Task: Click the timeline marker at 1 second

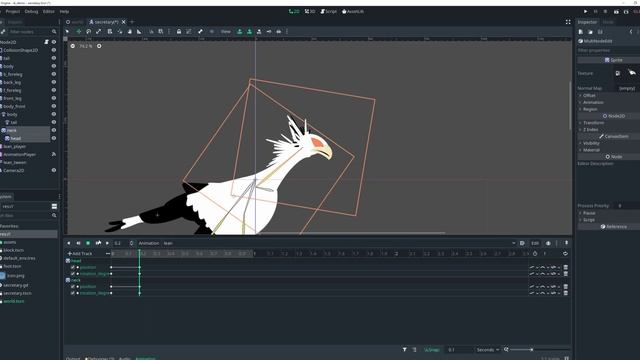Action: (x=254, y=253)
